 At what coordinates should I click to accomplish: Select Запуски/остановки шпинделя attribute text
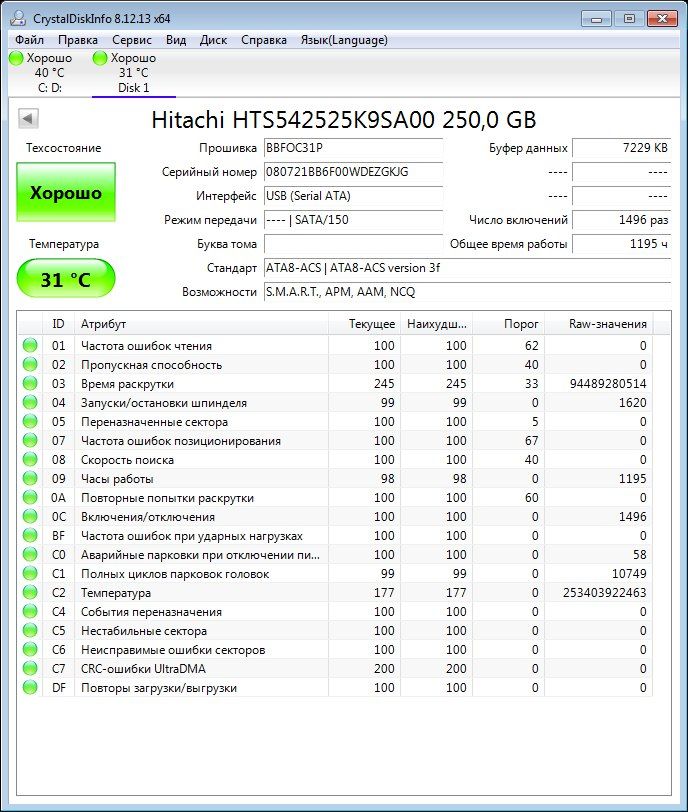[164, 403]
